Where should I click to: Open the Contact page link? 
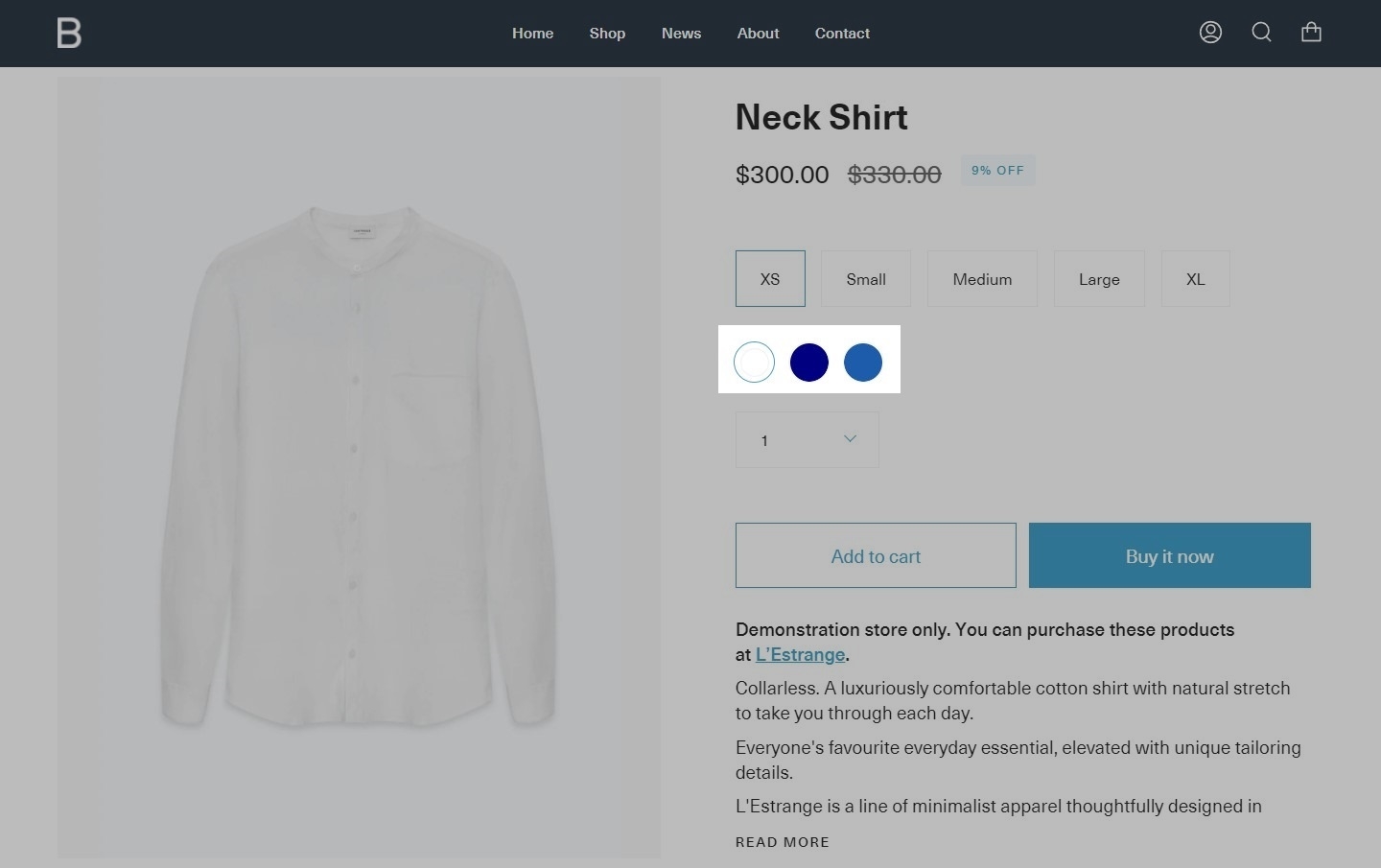coord(842,34)
